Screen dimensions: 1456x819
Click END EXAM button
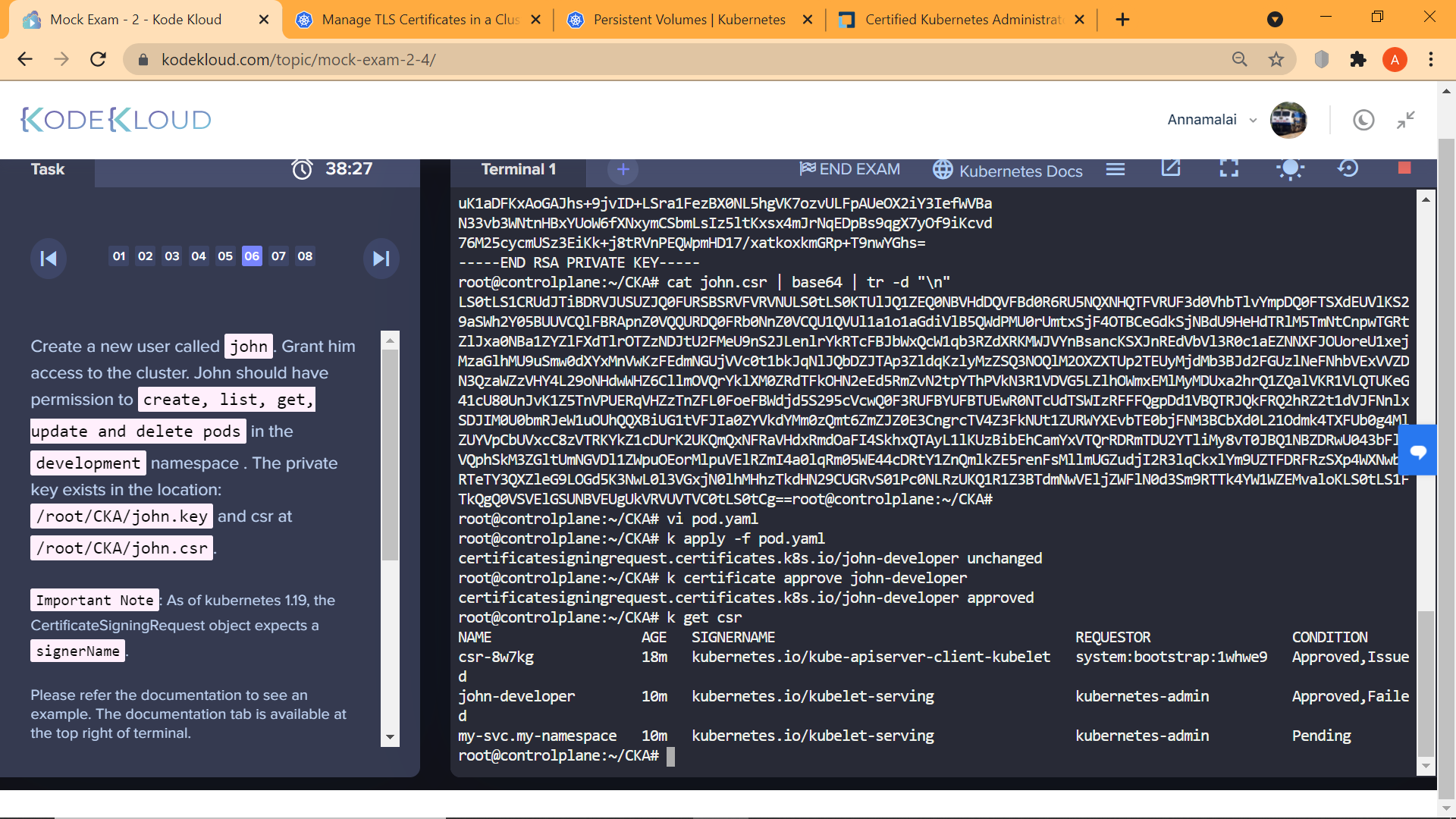click(850, 169)
